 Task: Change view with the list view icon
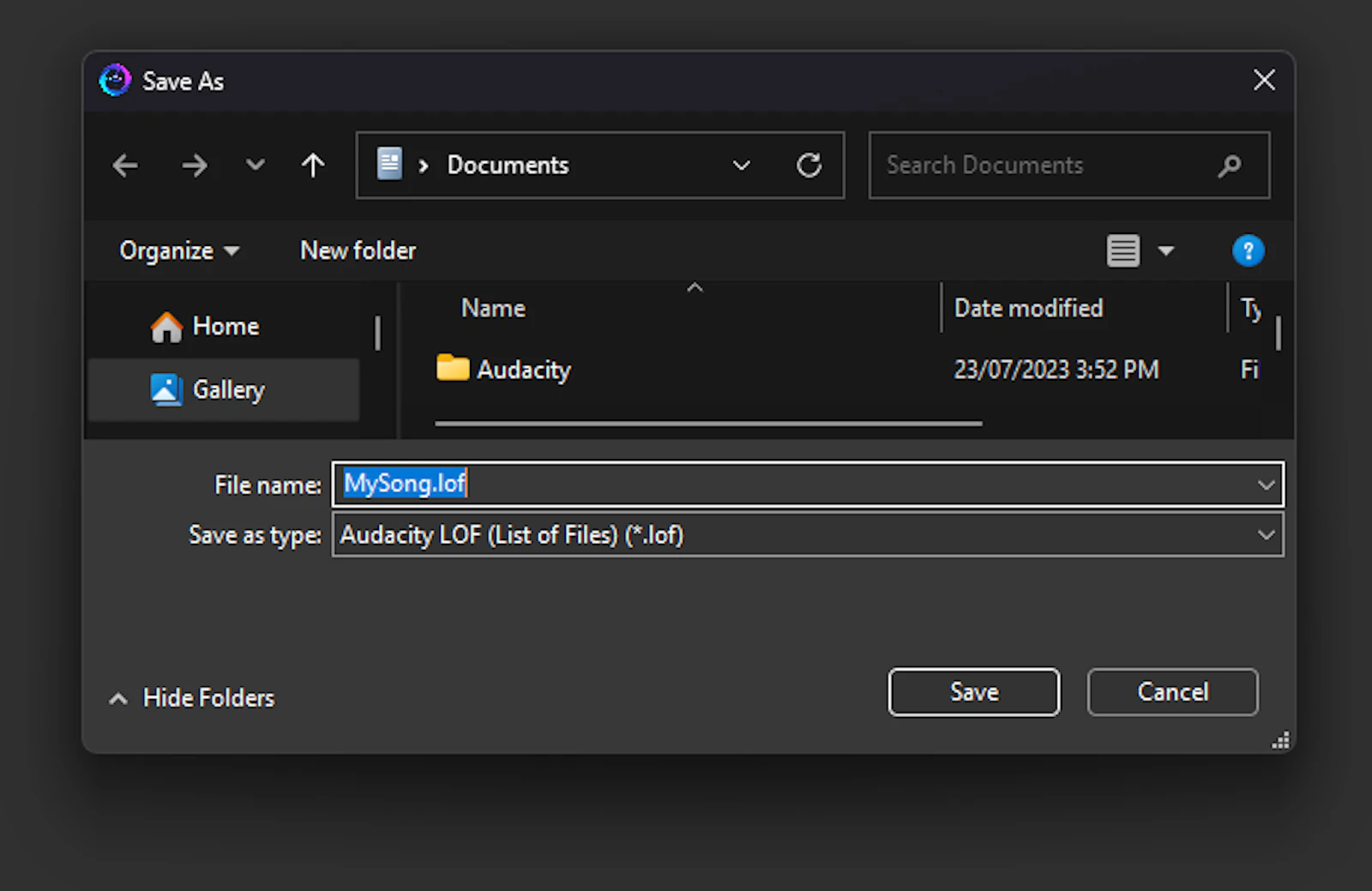click(1122, 250)
